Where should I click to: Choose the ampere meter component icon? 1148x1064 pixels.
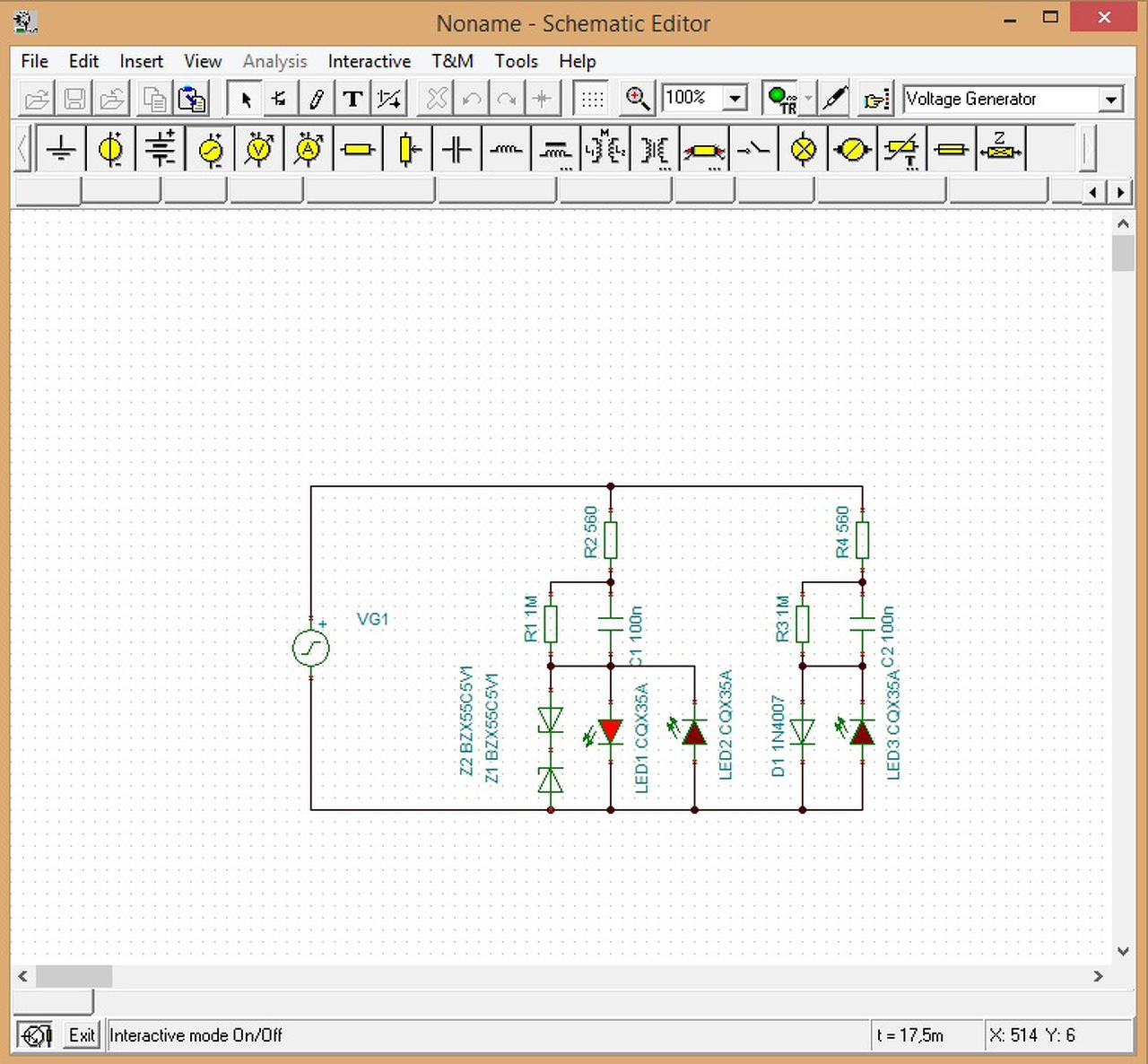point(309,149)
